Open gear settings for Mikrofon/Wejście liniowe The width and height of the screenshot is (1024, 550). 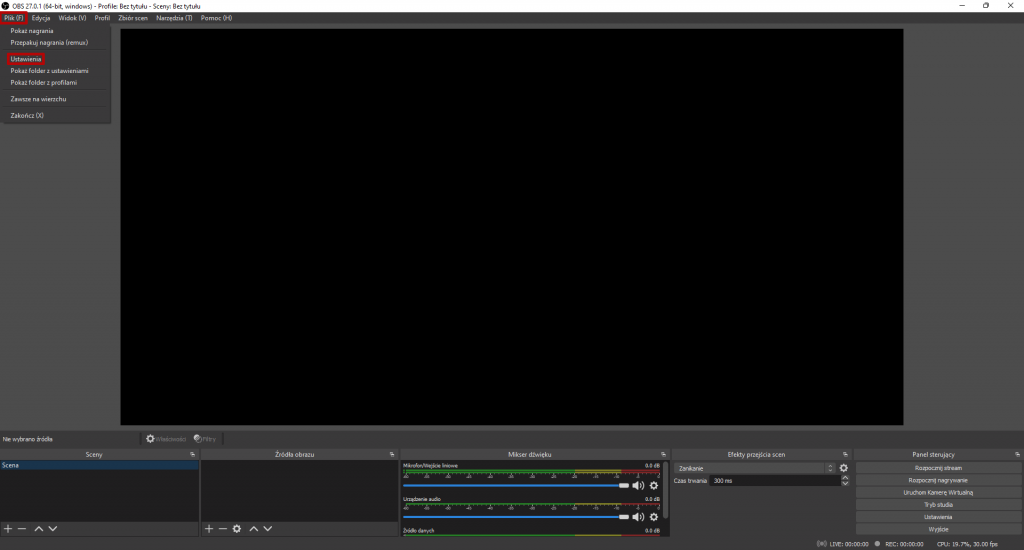point(654,485)
